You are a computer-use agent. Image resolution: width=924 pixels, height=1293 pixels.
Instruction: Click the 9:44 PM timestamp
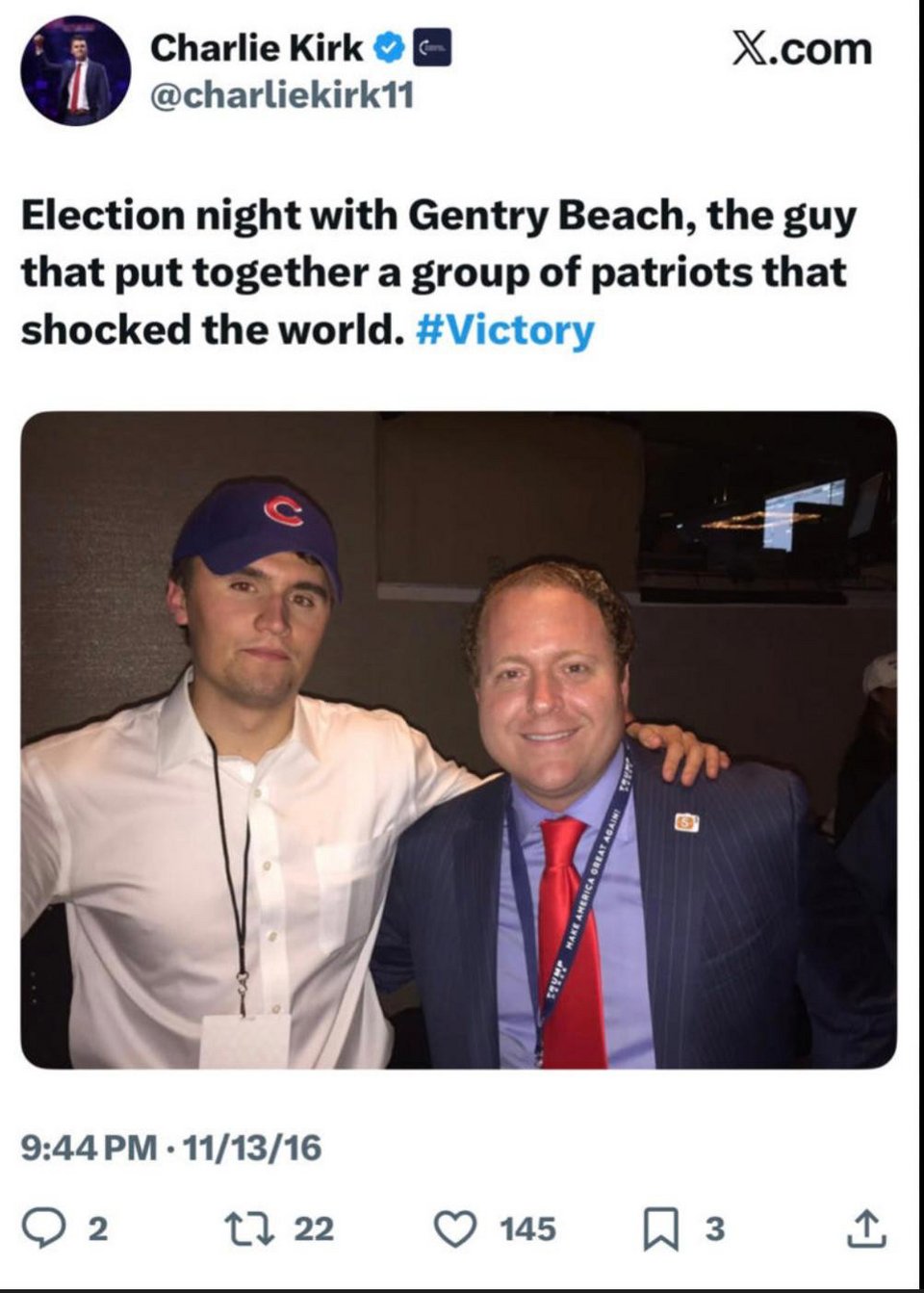pyautogui.click(x=88, y=1148)
